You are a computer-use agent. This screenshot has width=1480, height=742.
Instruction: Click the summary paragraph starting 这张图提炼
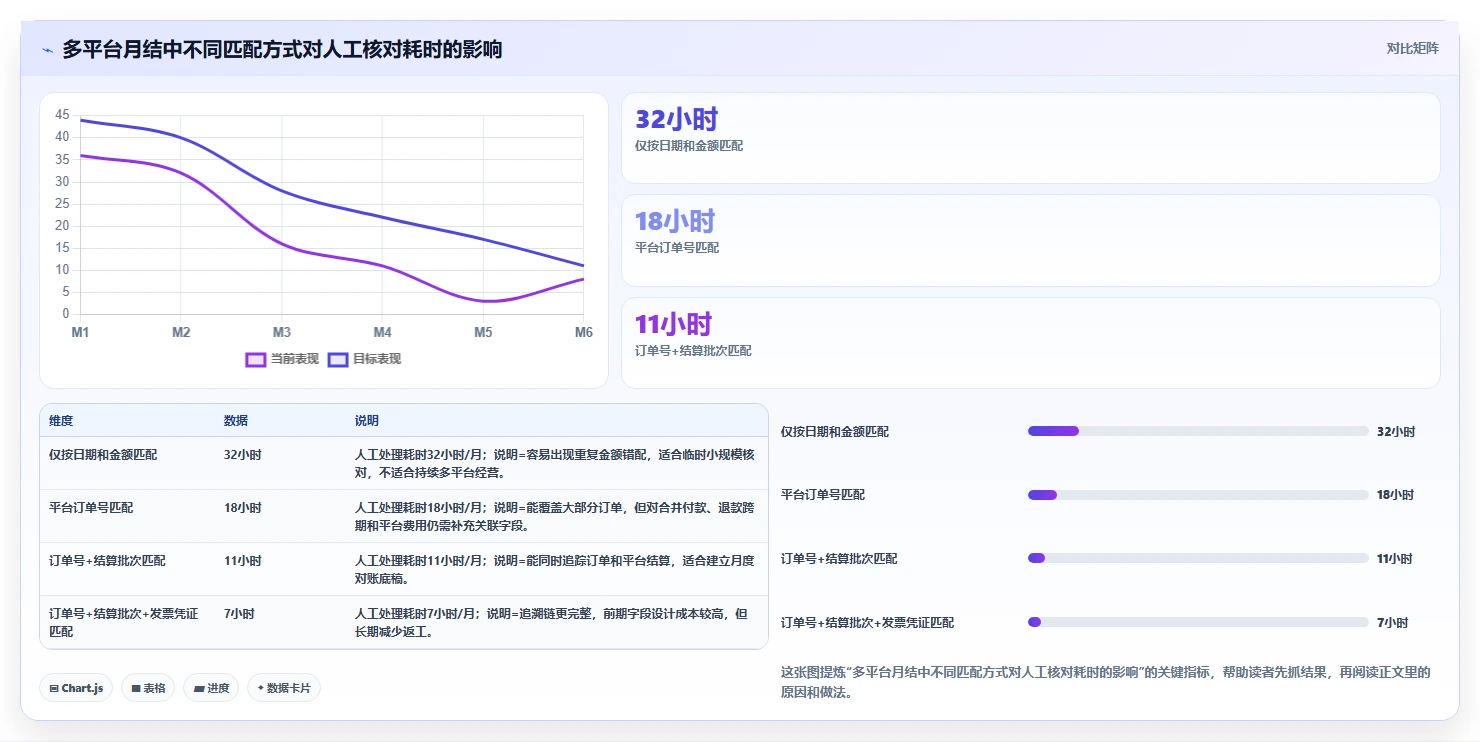coord(1106,682)
